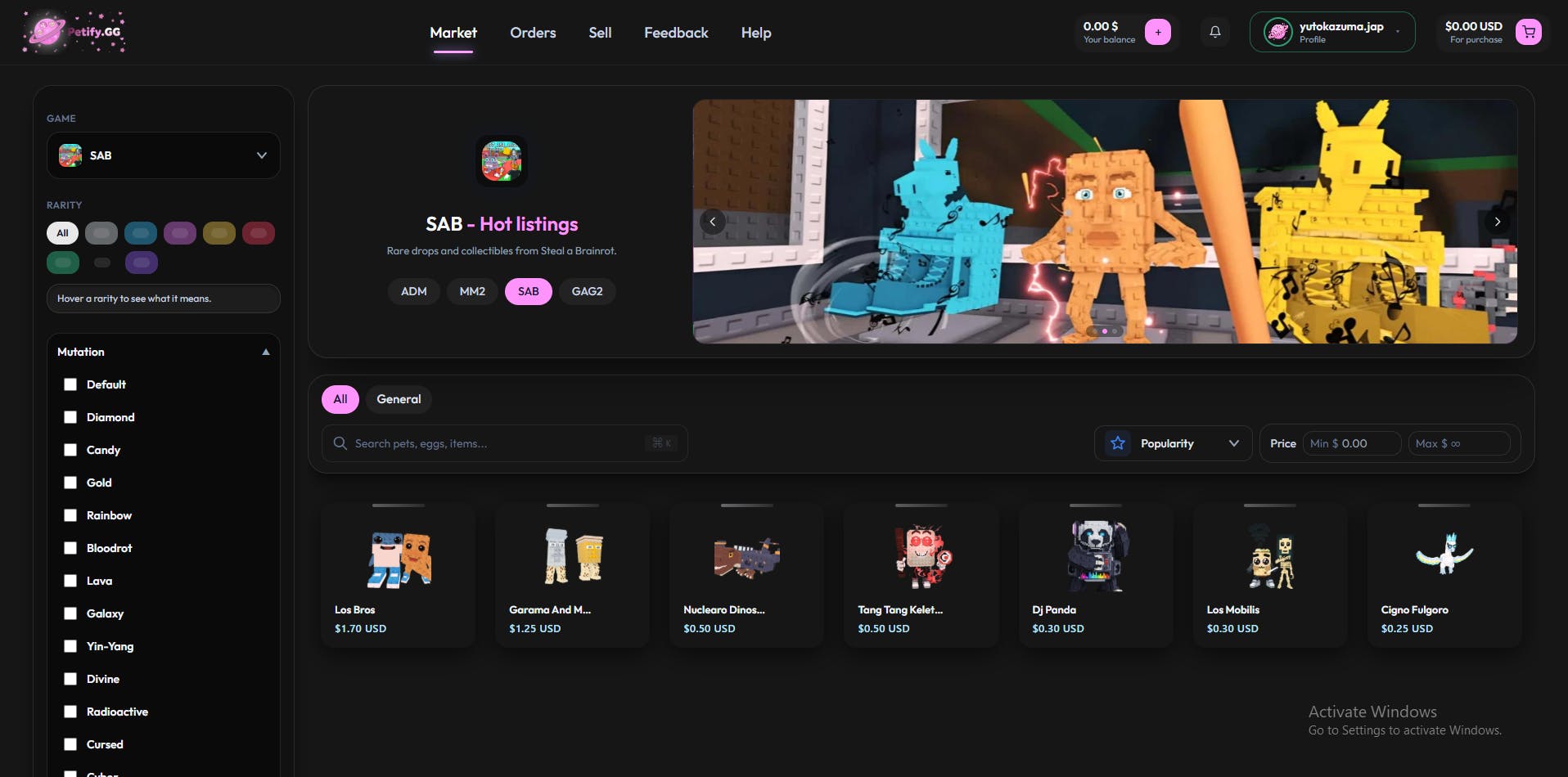Select the All category tab
Screen dimensions: 1568x777
pyautogui.click(x=340, y=399)
